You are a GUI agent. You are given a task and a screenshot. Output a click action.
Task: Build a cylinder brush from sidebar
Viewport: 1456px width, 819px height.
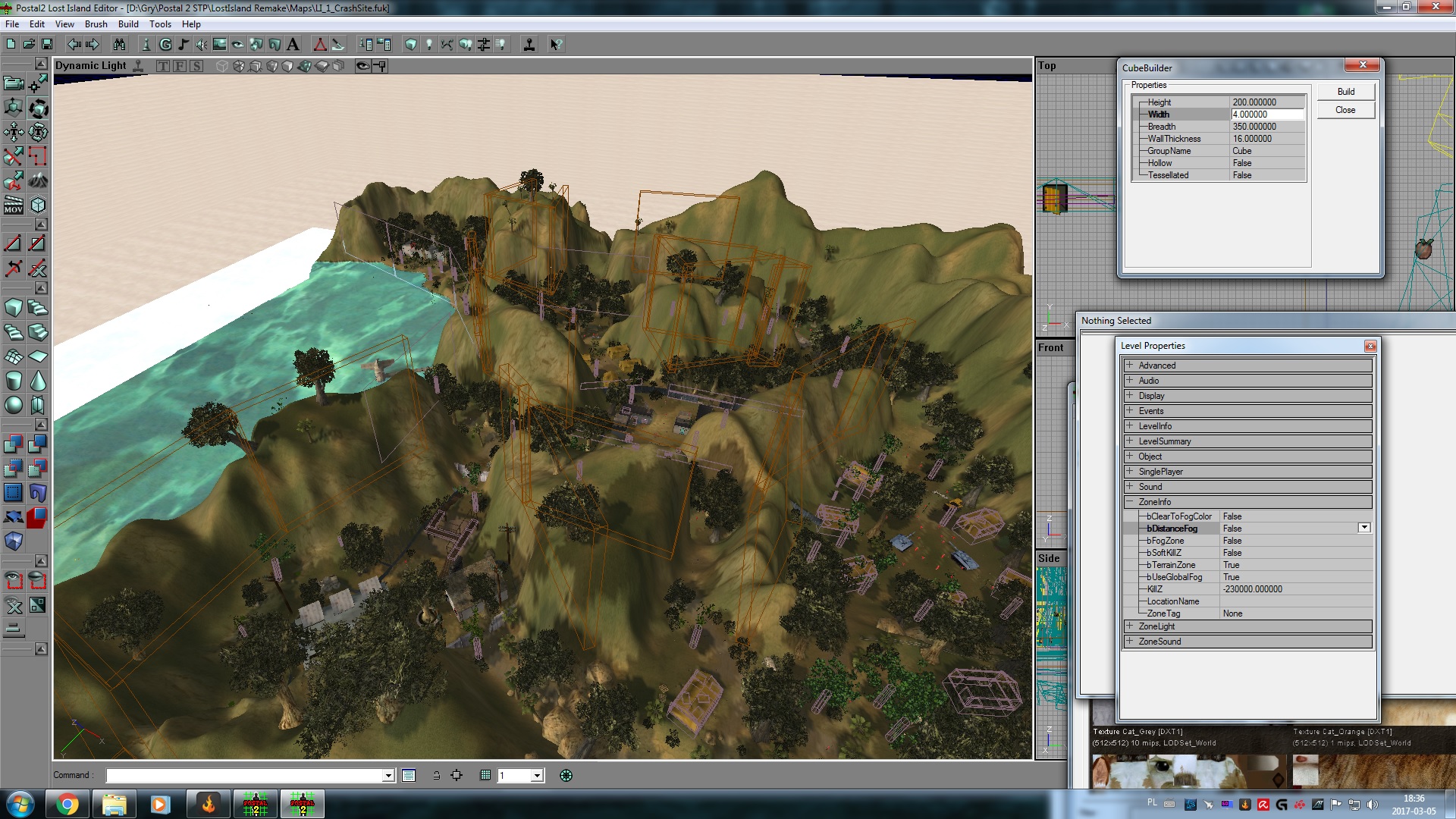click(14, 380)
